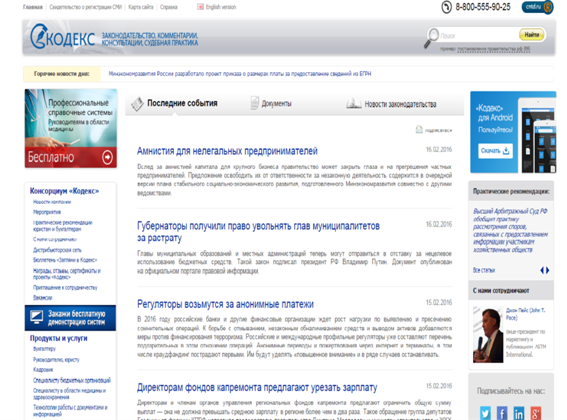Click the medical reference systems banner image
Viewport: 567px width, 420px height.
click(71, 128)
